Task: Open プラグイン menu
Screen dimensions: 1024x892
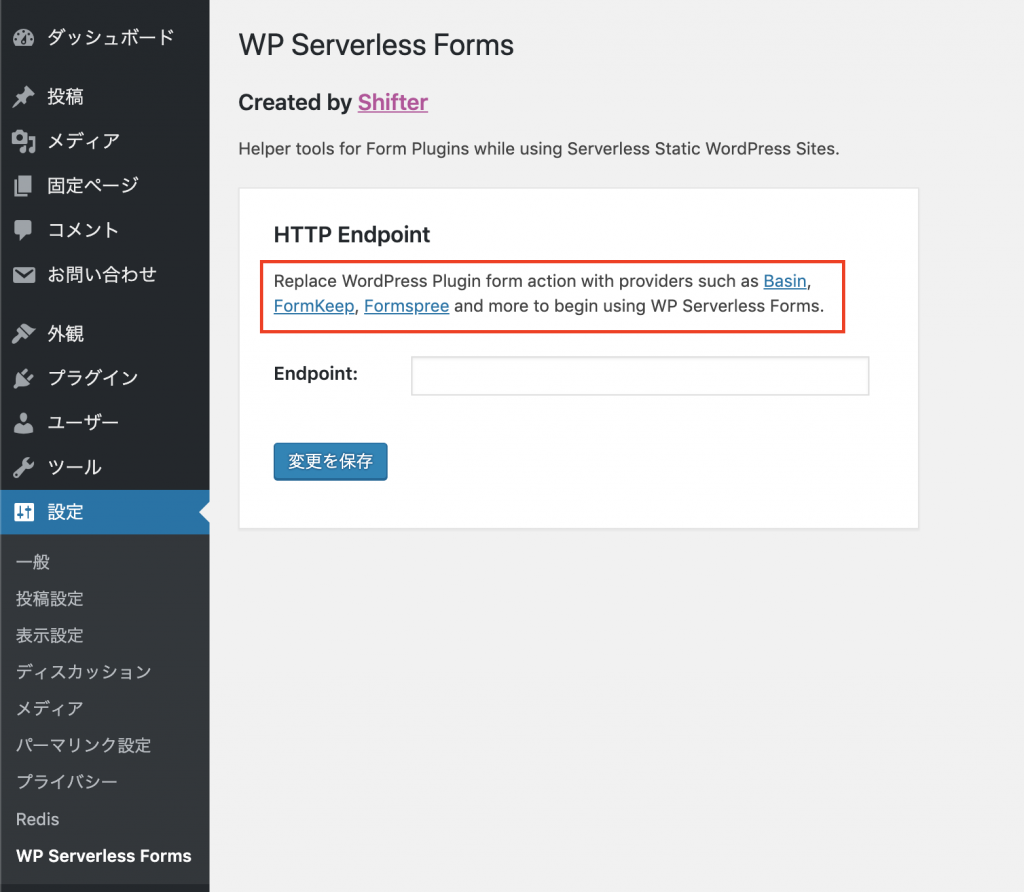Action: tap(93, 378)
